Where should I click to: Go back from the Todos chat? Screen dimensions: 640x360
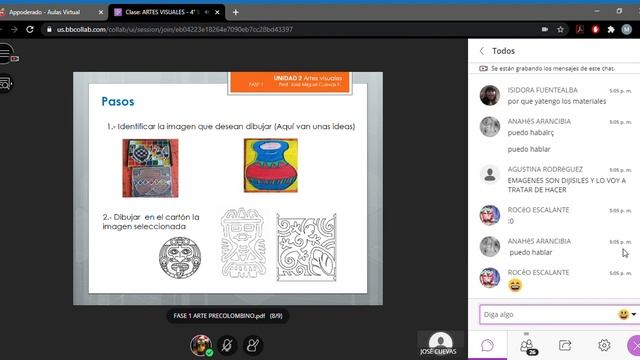coord(482,51)
